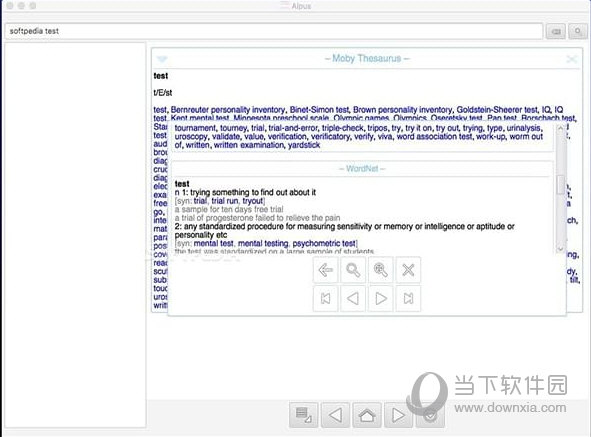The image size is (591, 437).
Task: Go to the next entry in popup
Action: [381, 299]
